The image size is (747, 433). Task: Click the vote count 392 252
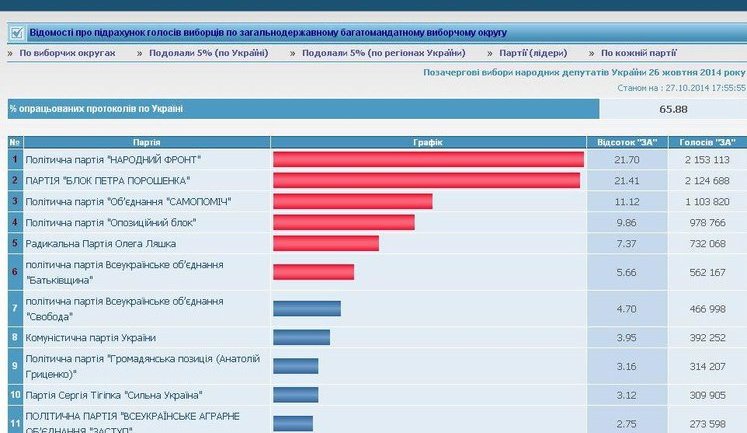click(x=707, y=338)
